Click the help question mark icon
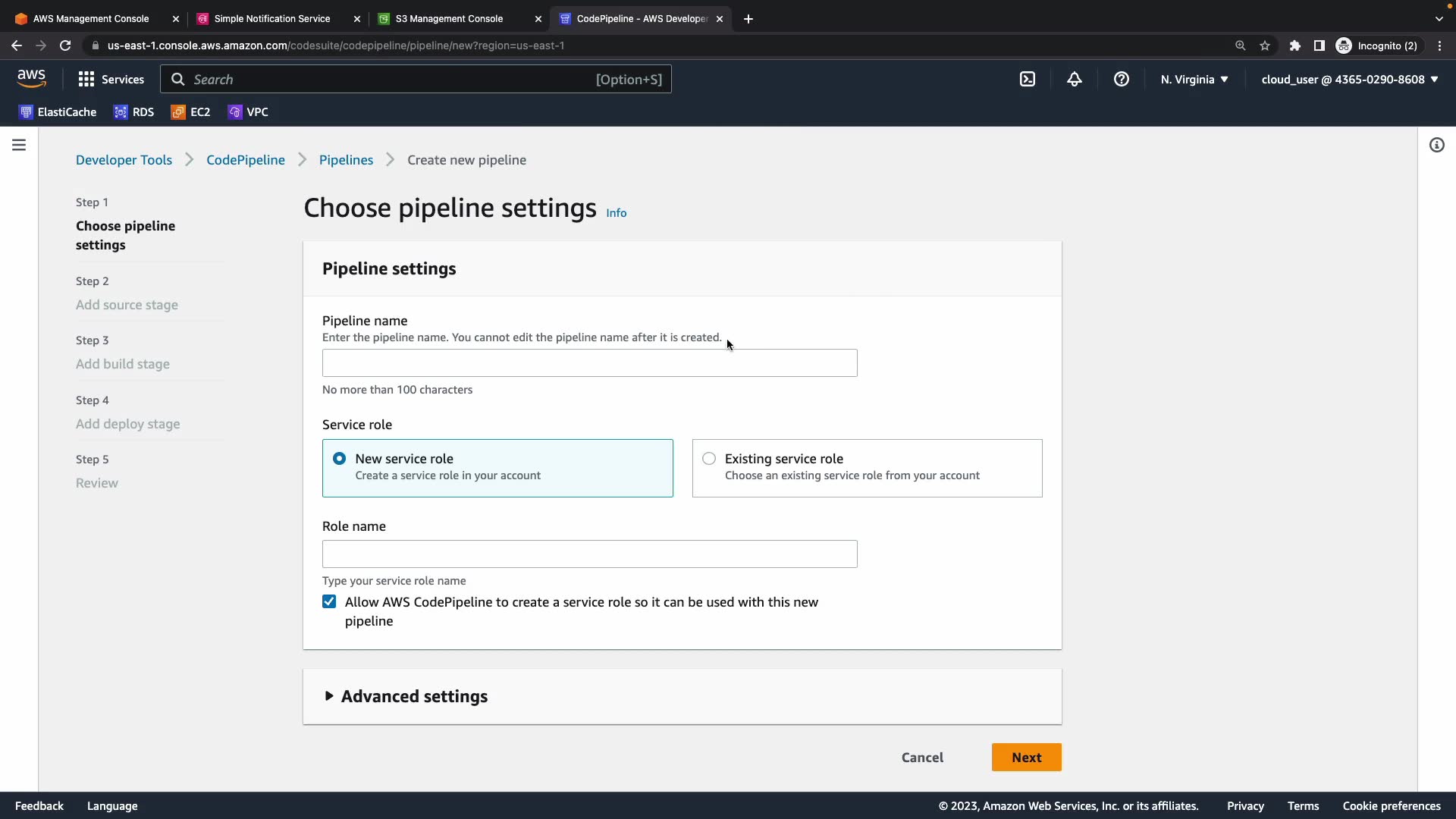 pos(1121,79)
